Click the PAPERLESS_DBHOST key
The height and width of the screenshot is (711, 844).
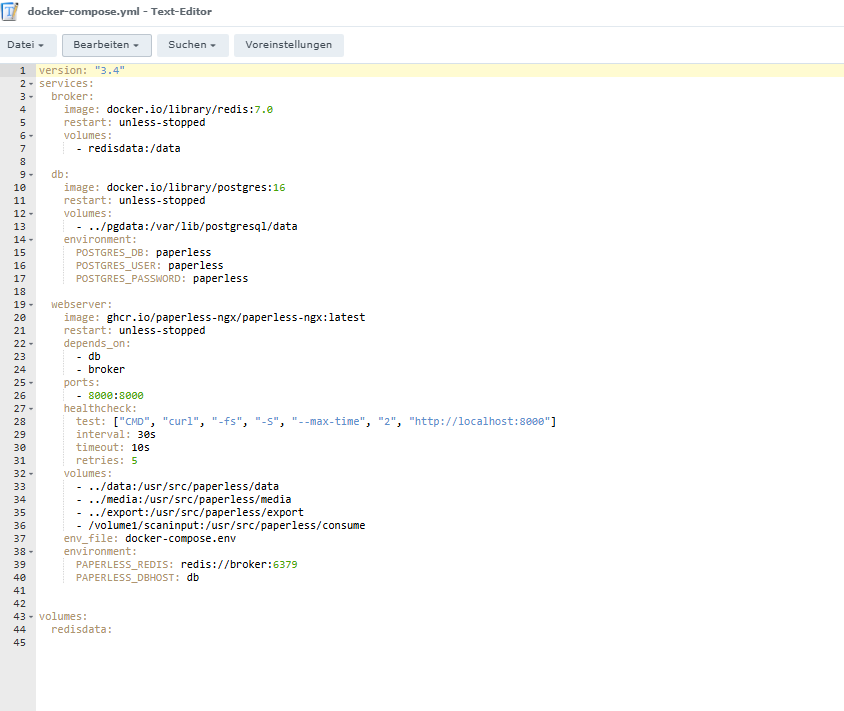[128, 578]
